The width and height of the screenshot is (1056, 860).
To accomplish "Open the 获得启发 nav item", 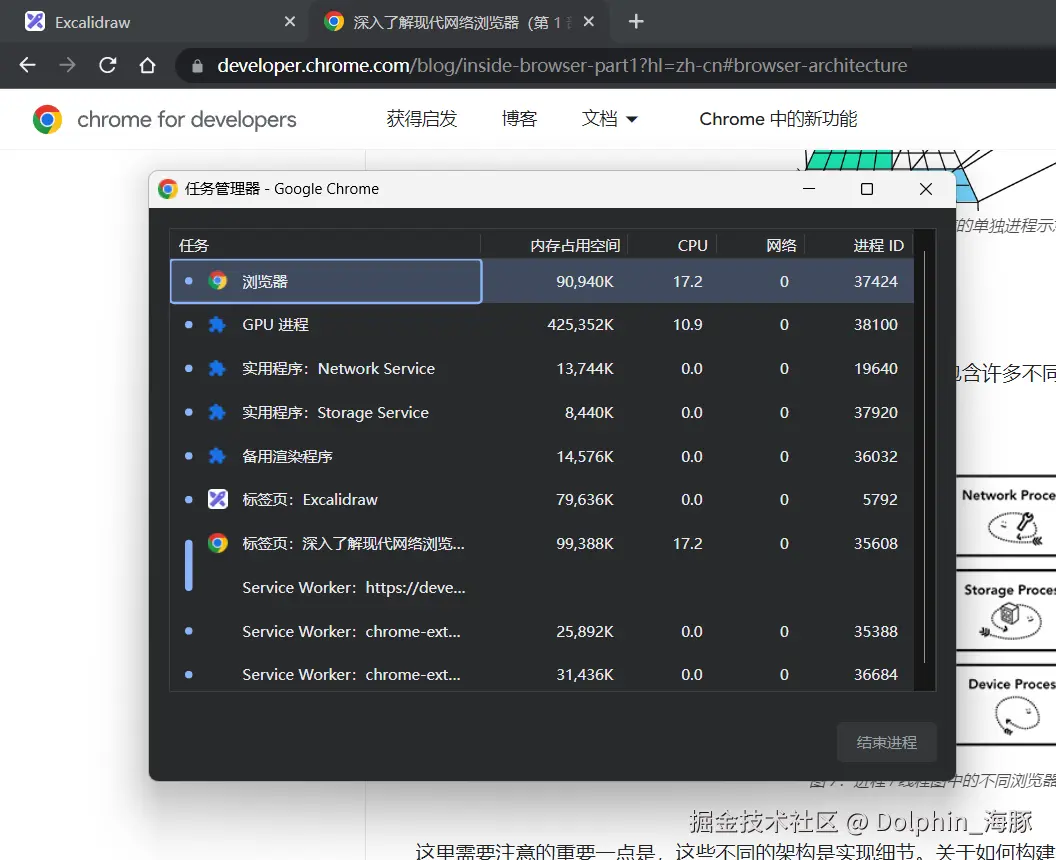I will (x=422, y=119).
